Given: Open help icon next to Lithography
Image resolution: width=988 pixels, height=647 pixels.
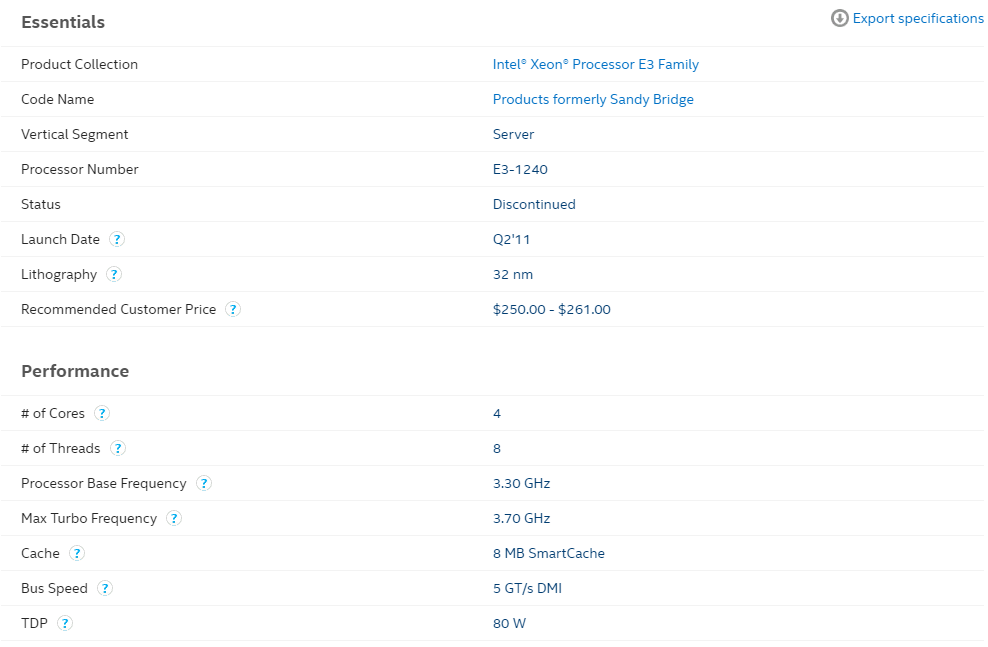Looking at the screenshot, I should (x=113, y=275).
